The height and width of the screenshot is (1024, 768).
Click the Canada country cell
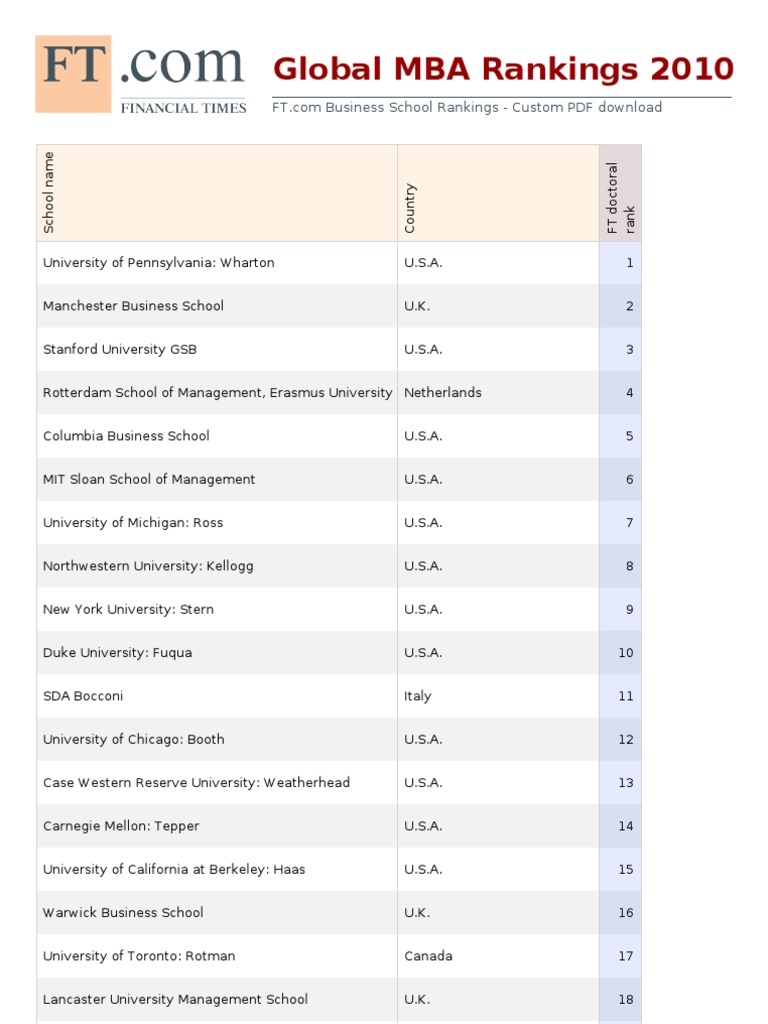[x=428, y=956]
